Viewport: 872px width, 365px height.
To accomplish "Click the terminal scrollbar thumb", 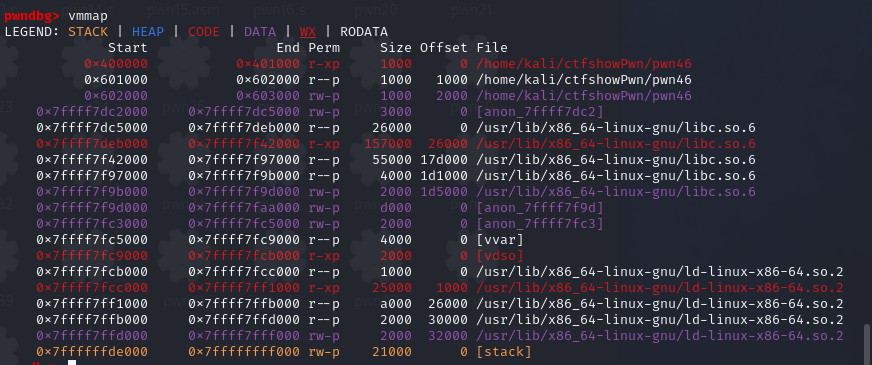I will 865,342.
